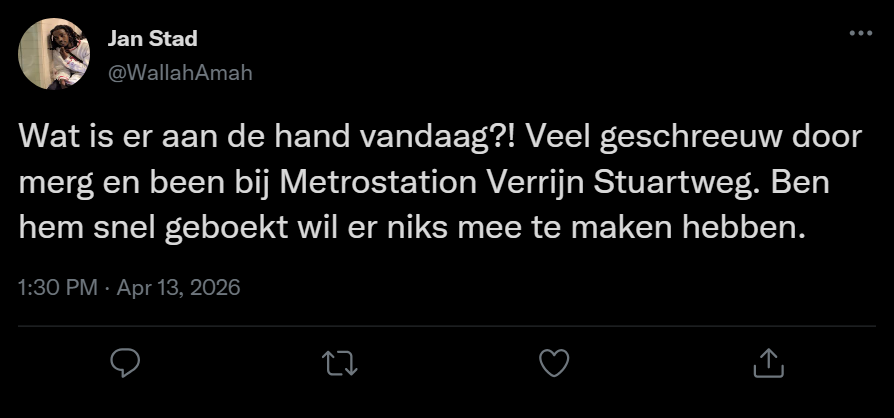This screenshot has height=418, width=894.
Task: Open the three-dot more options menu
Action: coord(859,33)
